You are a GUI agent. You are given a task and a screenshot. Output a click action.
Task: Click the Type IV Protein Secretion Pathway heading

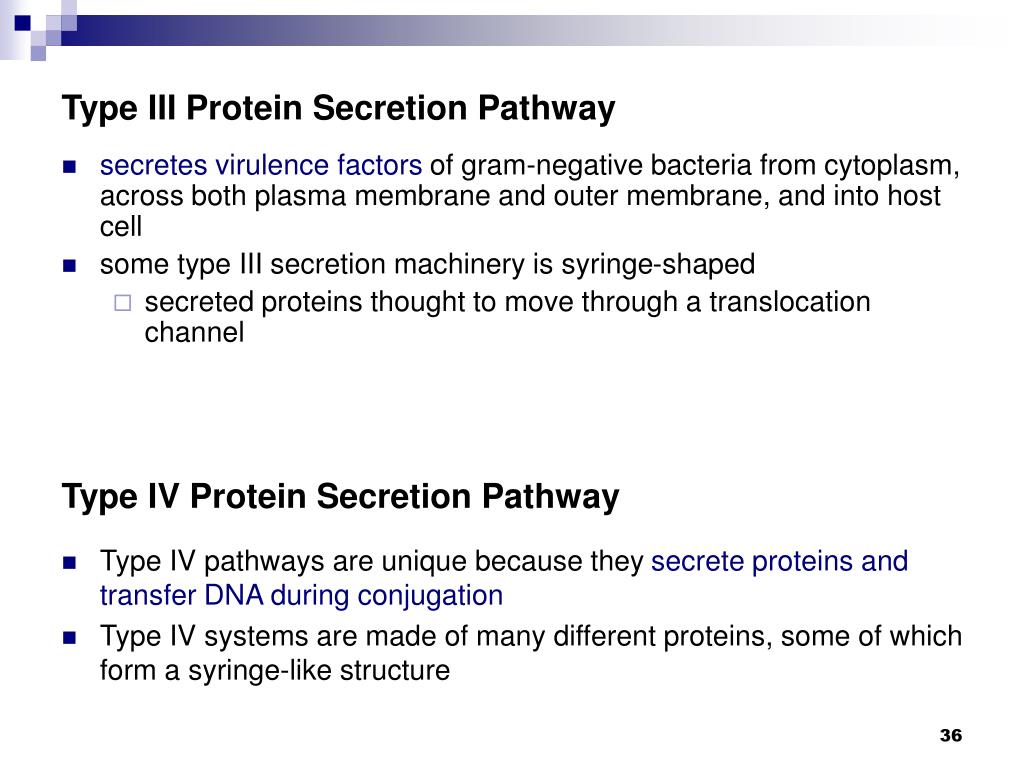[340, 496]
